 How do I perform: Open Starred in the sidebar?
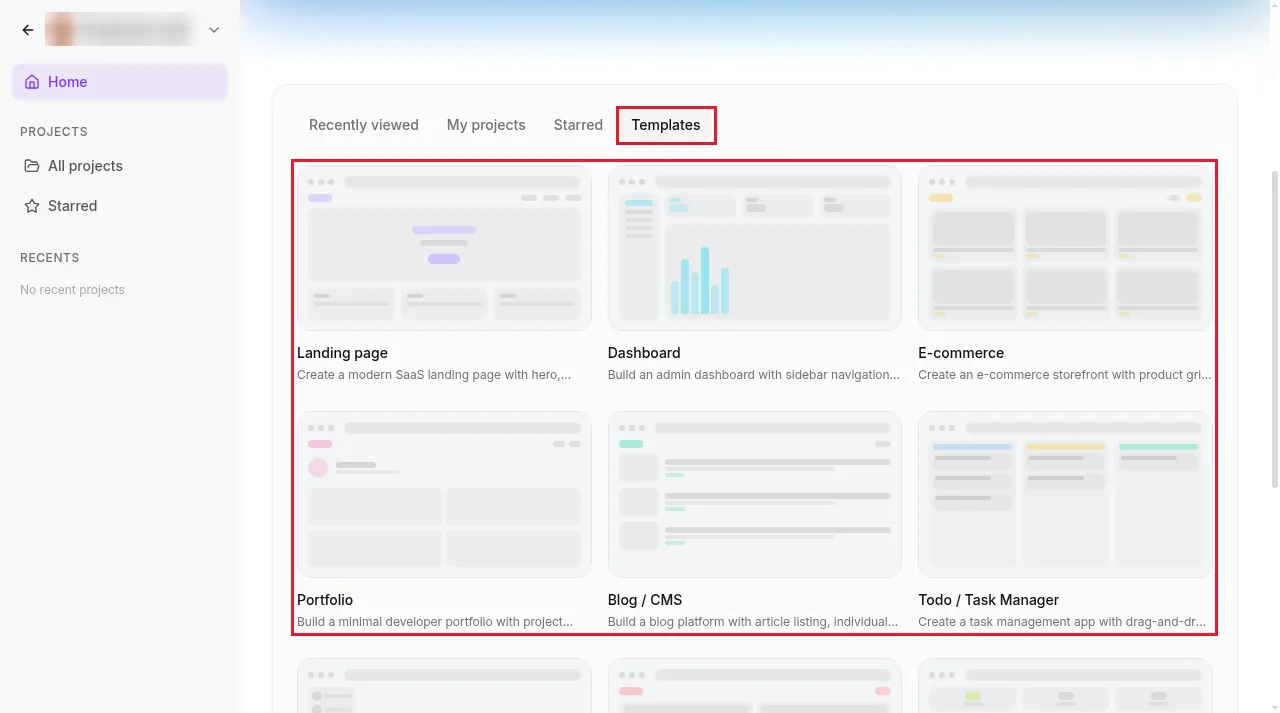(120, 206)
